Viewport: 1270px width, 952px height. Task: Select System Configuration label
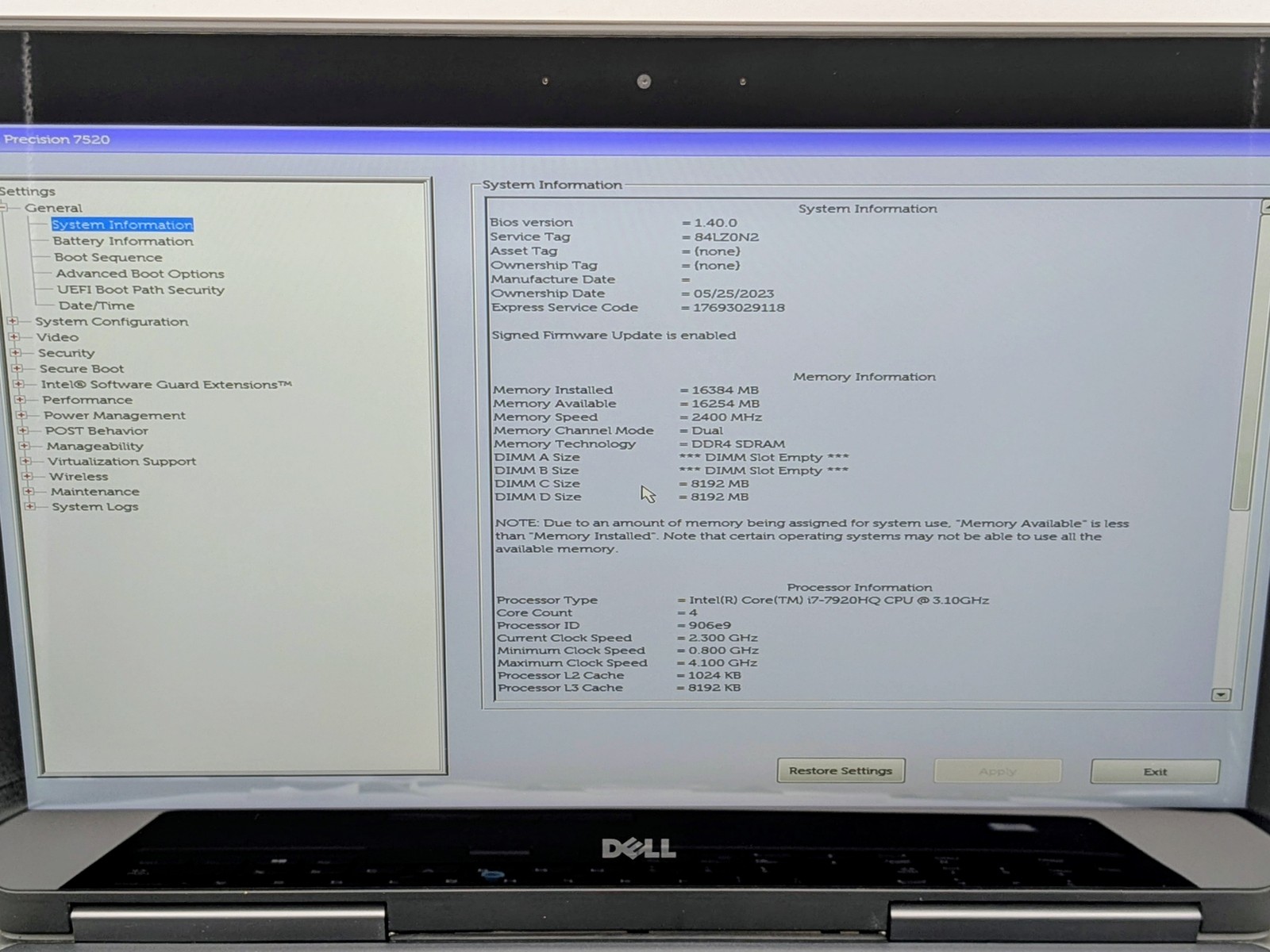(x=112, y=321)
